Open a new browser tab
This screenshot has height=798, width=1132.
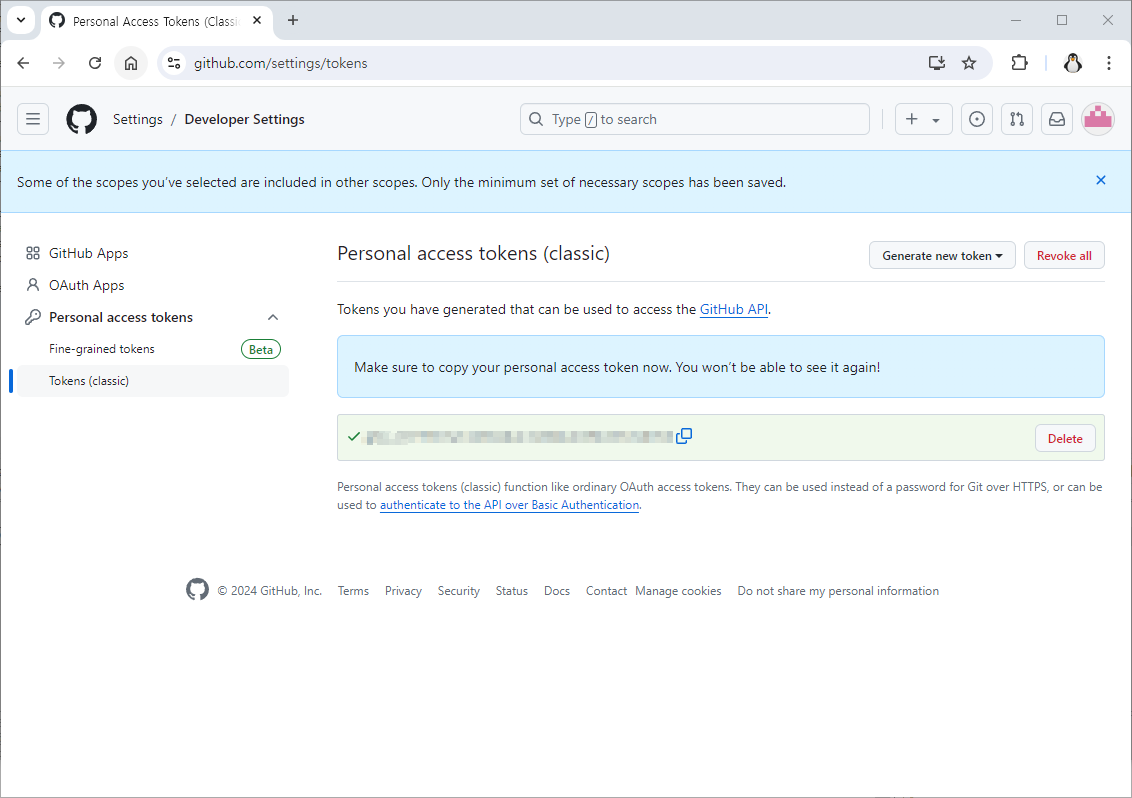[292, 20]
